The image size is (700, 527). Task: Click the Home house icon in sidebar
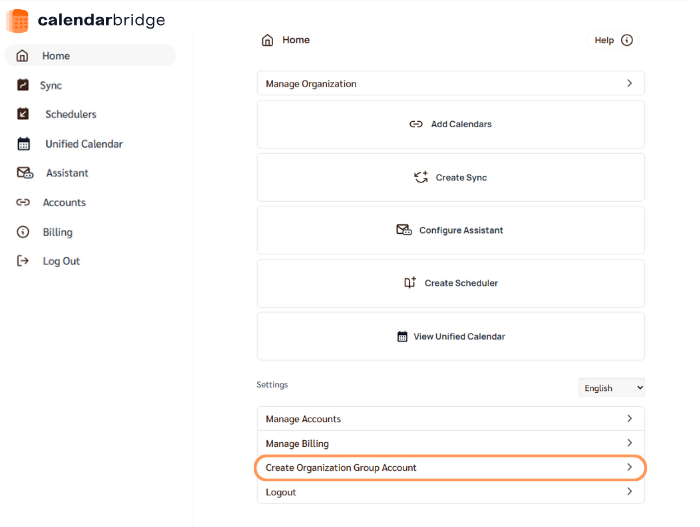coord(22,56)
